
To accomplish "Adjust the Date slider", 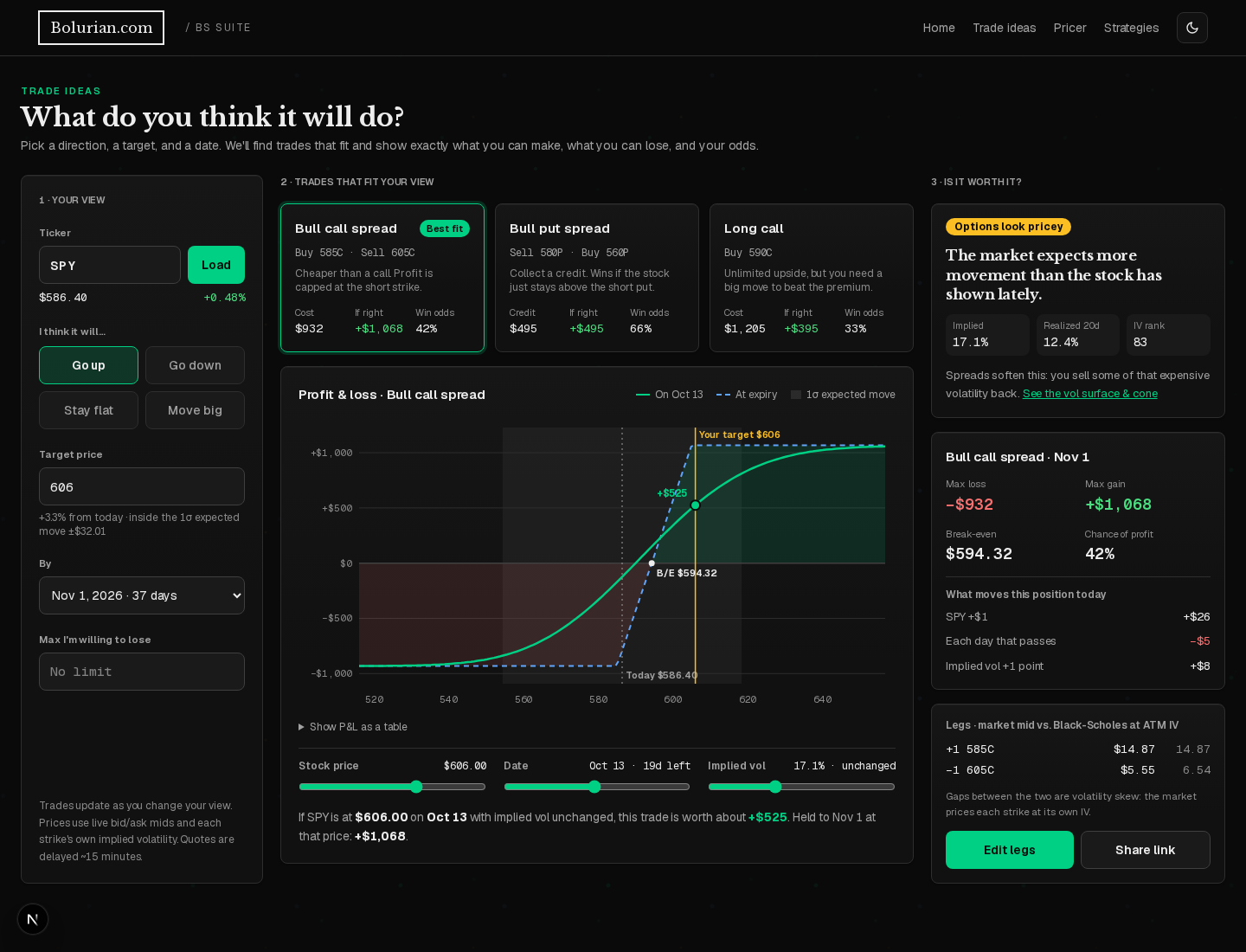I will coord(597,787).
